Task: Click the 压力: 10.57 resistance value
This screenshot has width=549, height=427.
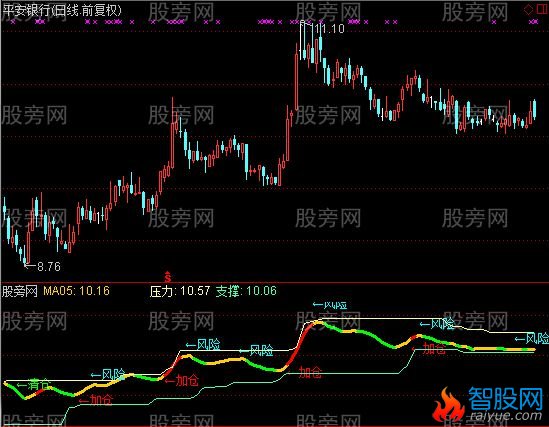Action: [x=180, y=291]
